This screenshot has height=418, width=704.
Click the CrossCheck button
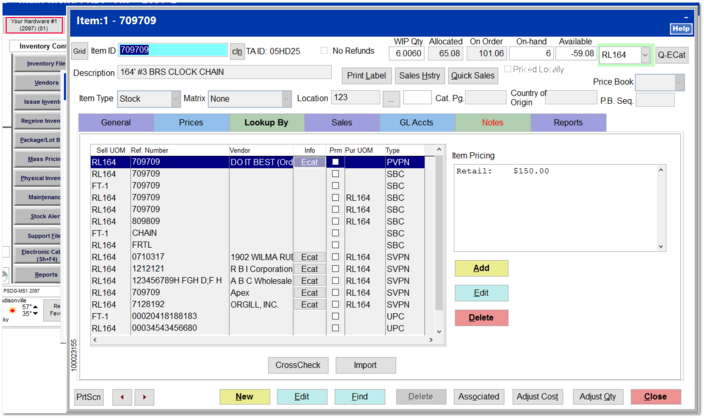(298, 365)
